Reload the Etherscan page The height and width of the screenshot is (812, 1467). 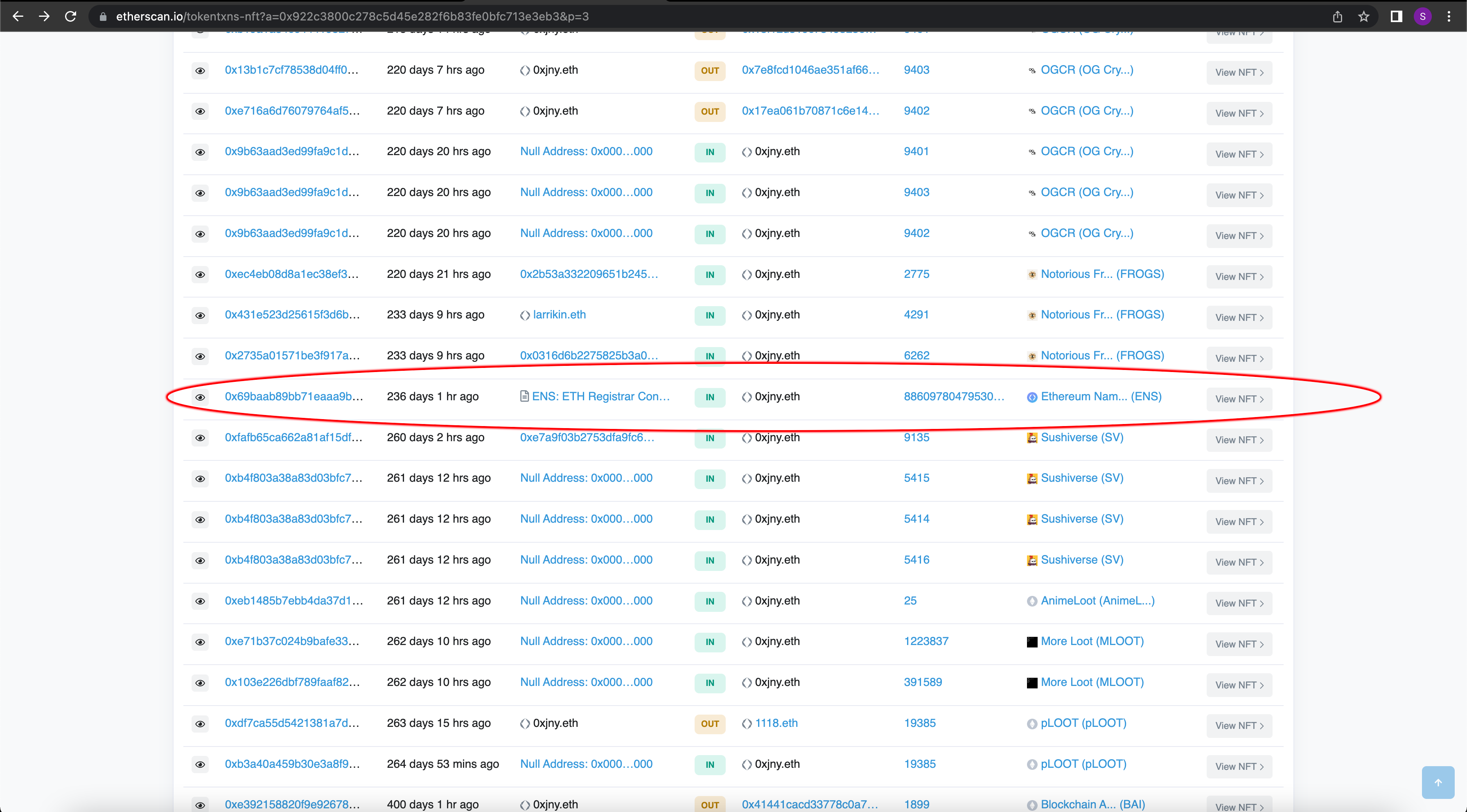(x=70, y=16)
